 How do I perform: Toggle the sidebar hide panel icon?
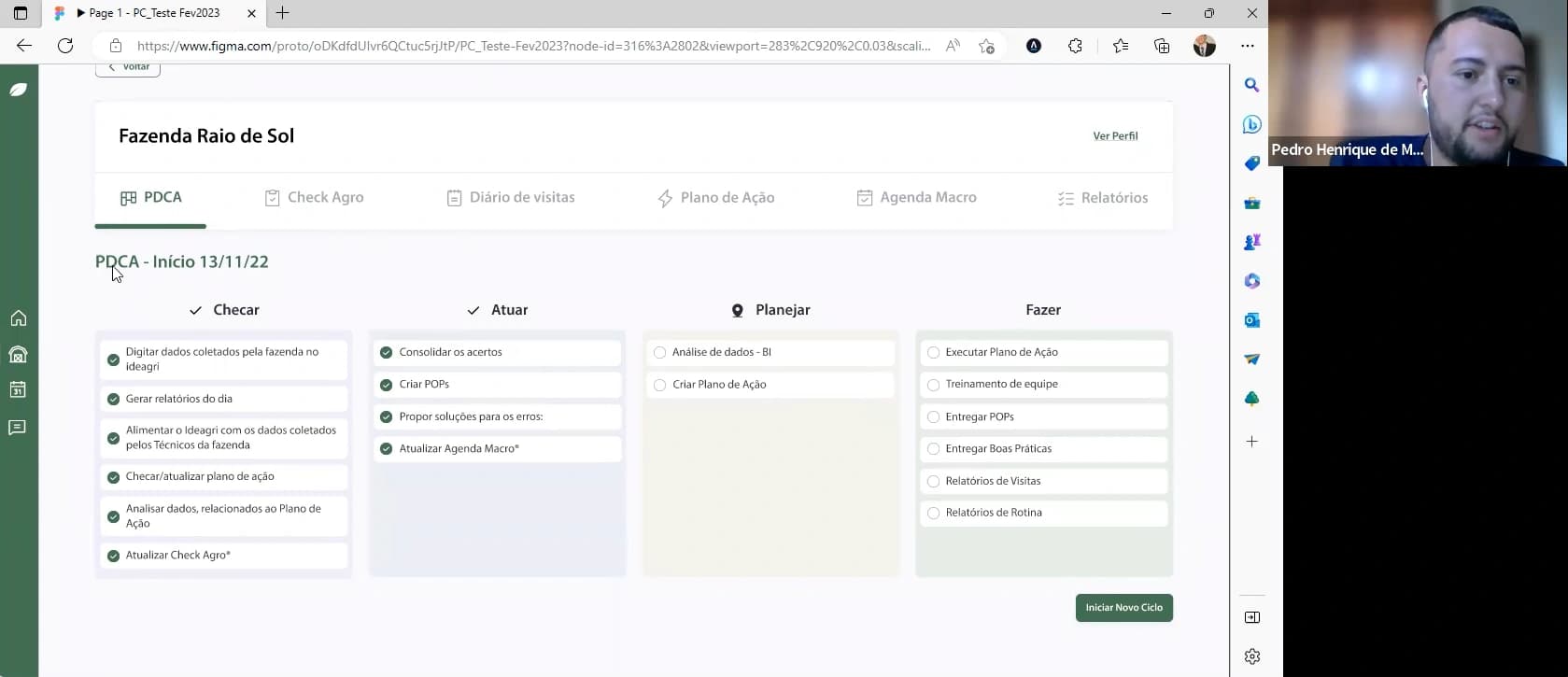pyautogui.click(x=1251, y=617)
